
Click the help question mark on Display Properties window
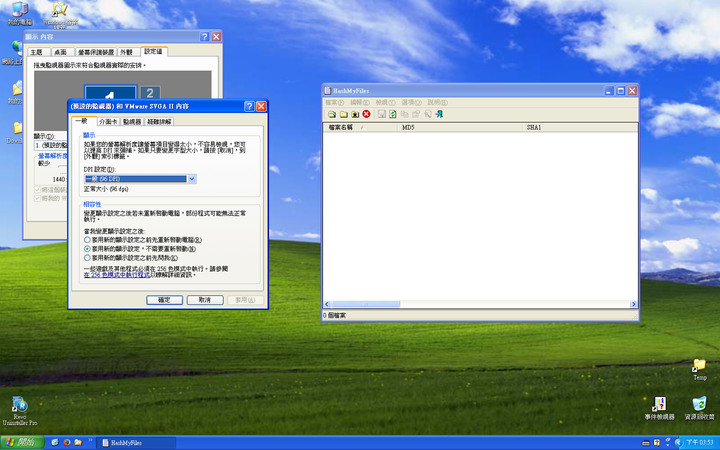204,37
